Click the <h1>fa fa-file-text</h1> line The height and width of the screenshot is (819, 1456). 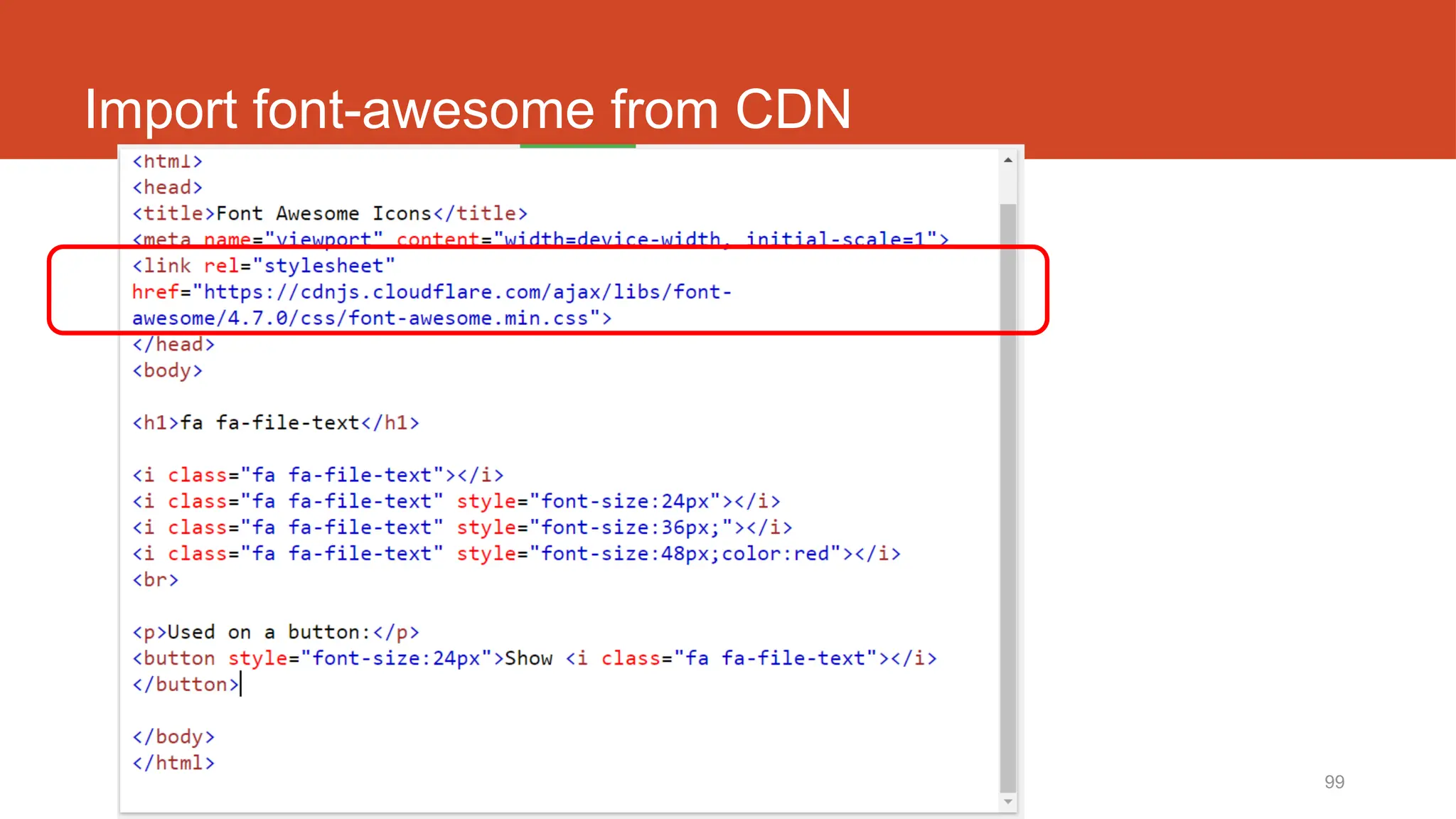[x=276, y=423]
